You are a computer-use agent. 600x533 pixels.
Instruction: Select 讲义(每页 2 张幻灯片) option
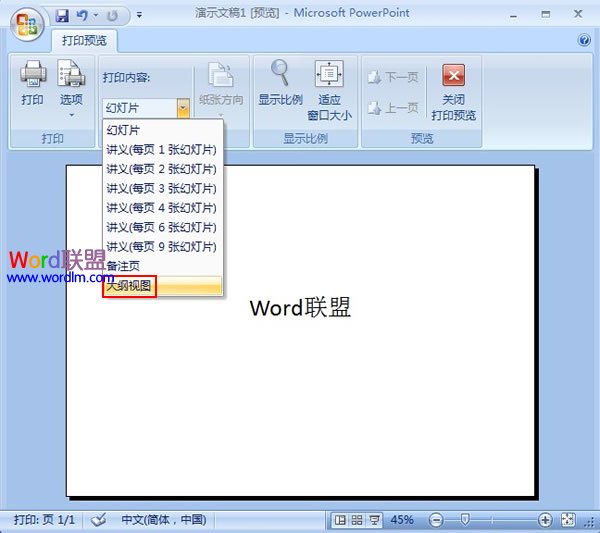[163, 169]
